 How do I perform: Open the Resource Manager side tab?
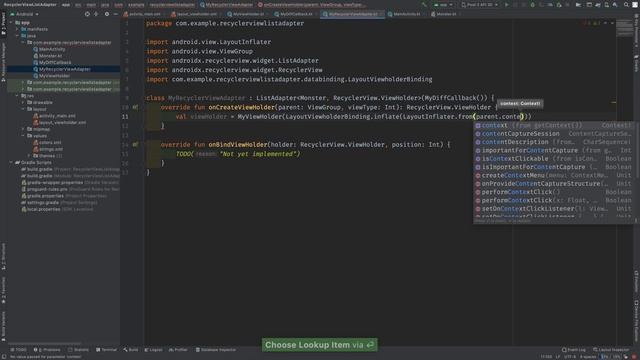pos(3,61)
